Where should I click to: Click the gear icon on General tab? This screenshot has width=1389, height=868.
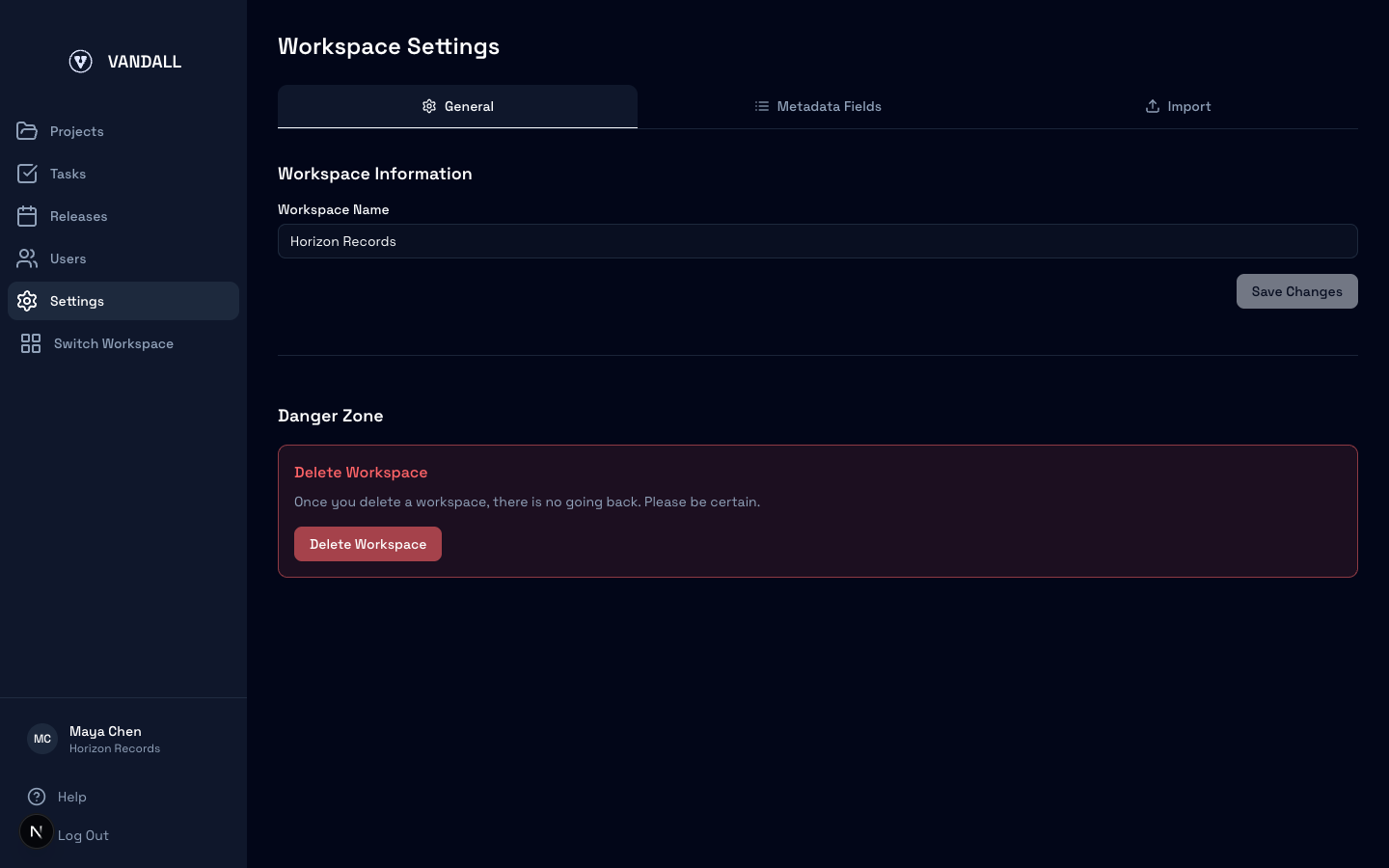tap(429, 106)
